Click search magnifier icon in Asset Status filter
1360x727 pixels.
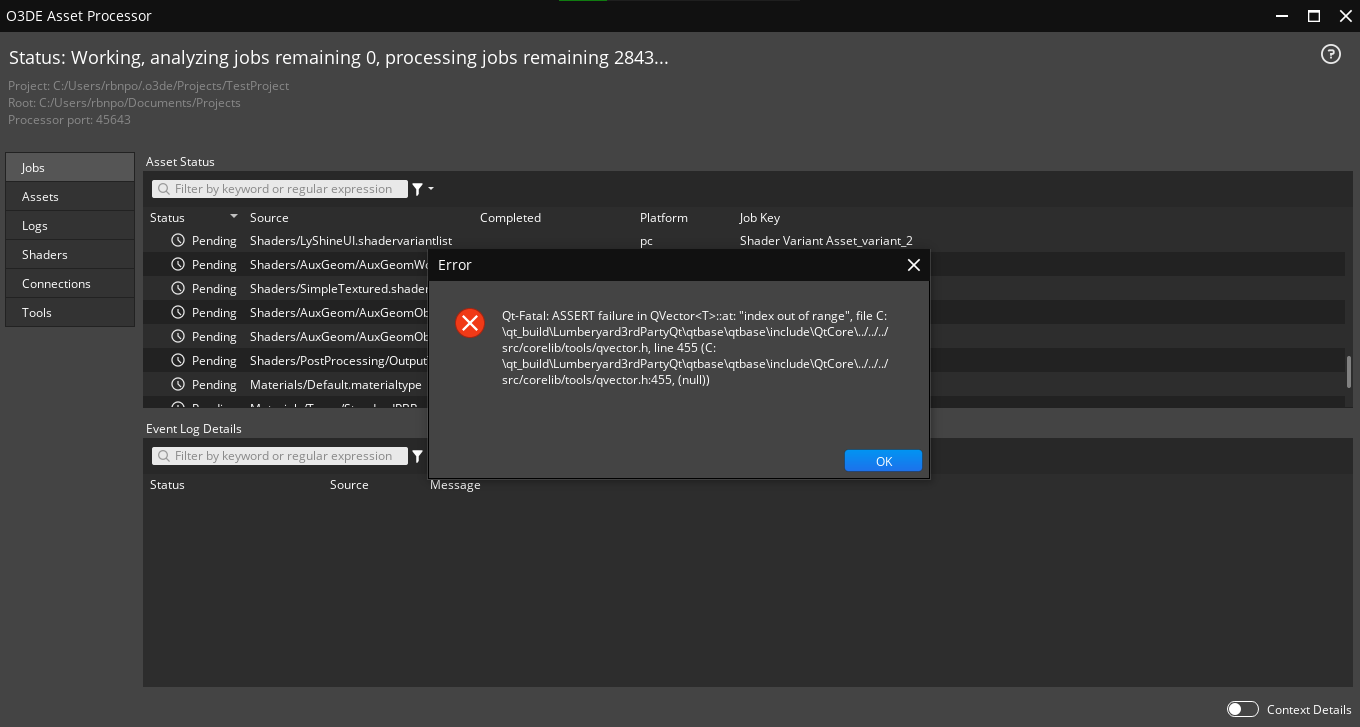[162, 189]
